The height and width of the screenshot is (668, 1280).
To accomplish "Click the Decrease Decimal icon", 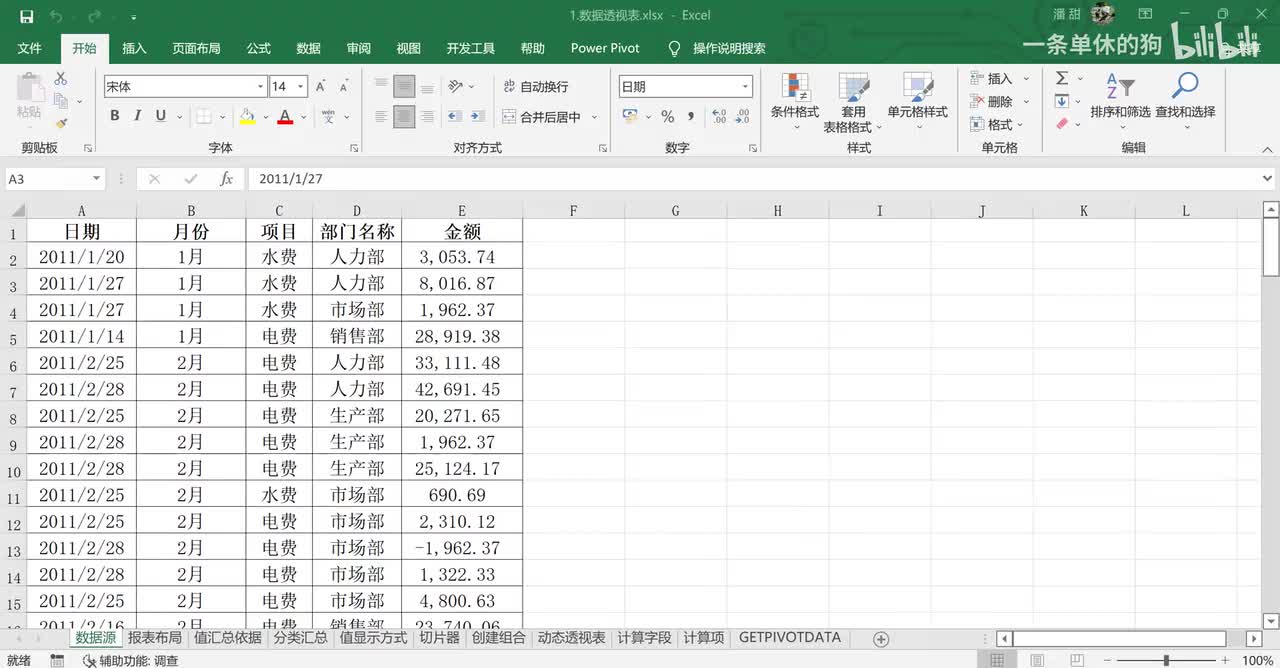I will [x=742, y=117].
